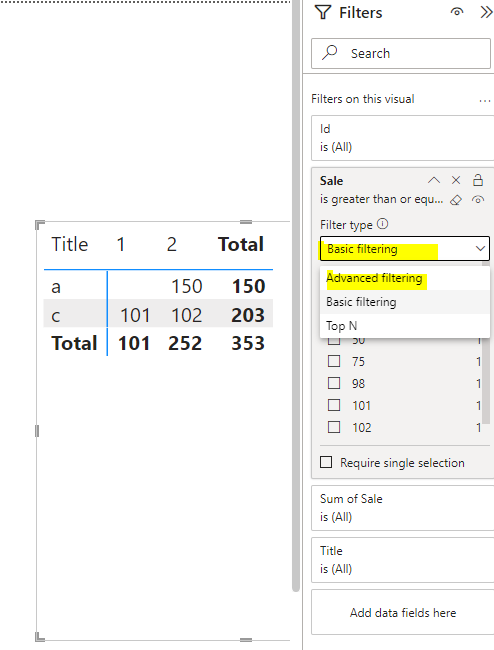Click the Title column header in matrix
Screen dimensions: 494x650
70,244
